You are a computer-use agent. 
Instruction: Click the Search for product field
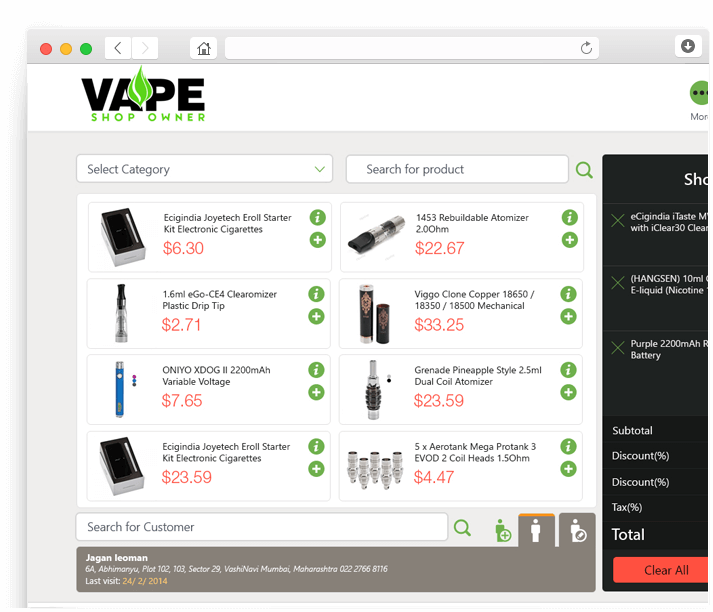coord(457,169)
